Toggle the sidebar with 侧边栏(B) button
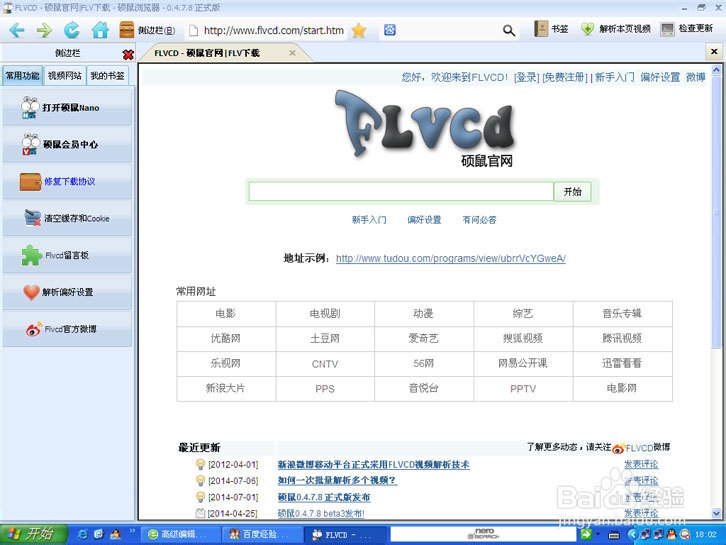The image size is (726, 545). pos(147,31)
